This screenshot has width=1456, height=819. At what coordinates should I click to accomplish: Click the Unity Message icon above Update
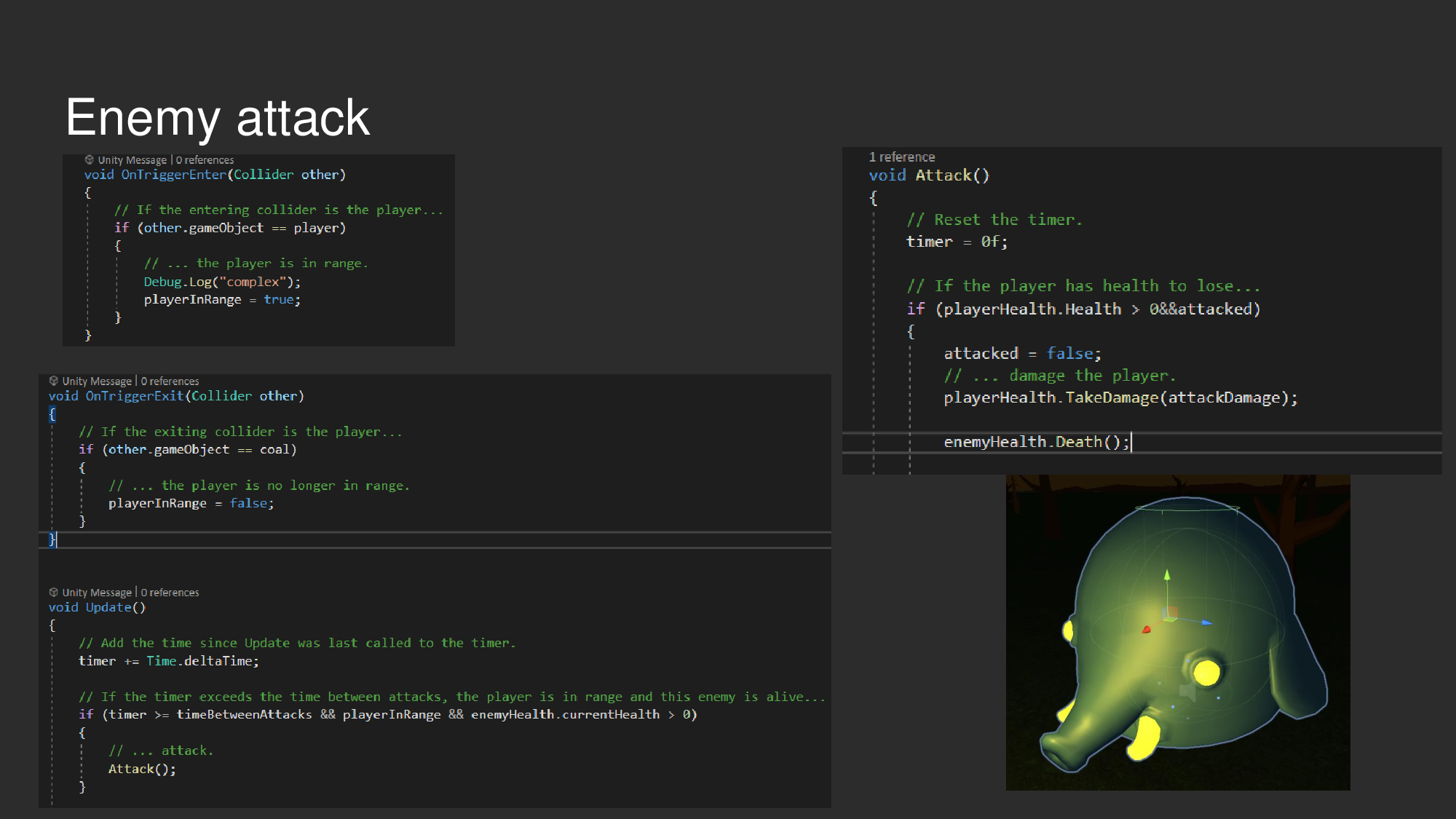coord(54,592)
